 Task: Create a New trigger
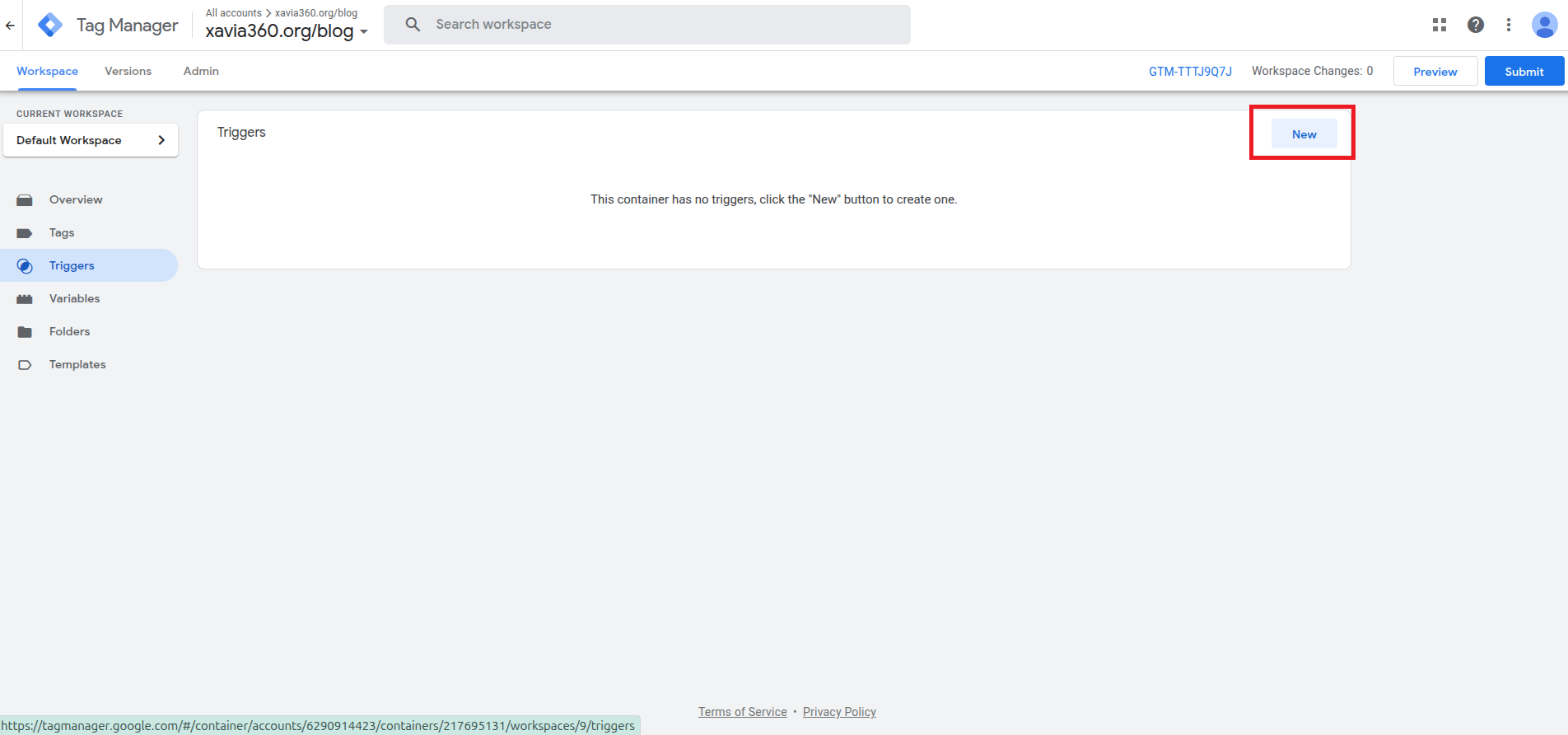click(x=1304, y=134)
